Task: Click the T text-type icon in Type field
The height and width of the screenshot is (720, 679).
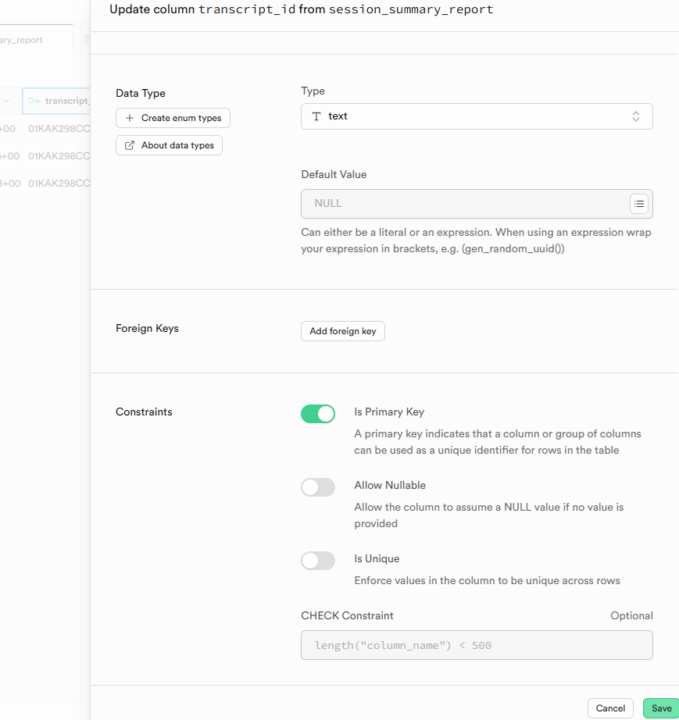Action: pos(317,117)
